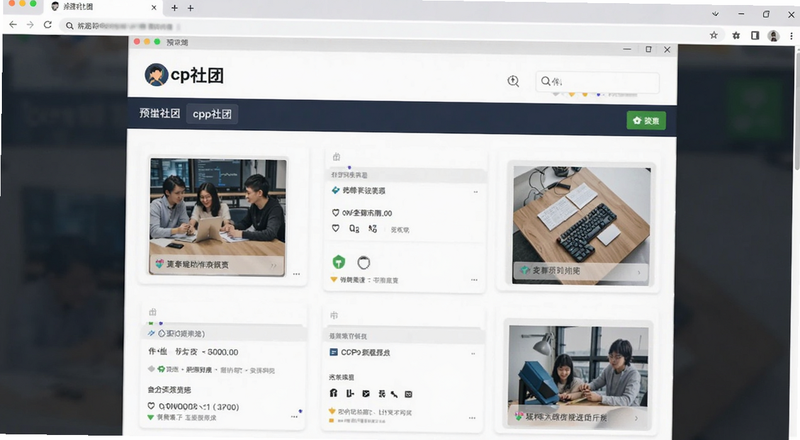The image size is (800, 440).
Task: Expand the green triangle row below (3700)
Action: click(182, 417)
